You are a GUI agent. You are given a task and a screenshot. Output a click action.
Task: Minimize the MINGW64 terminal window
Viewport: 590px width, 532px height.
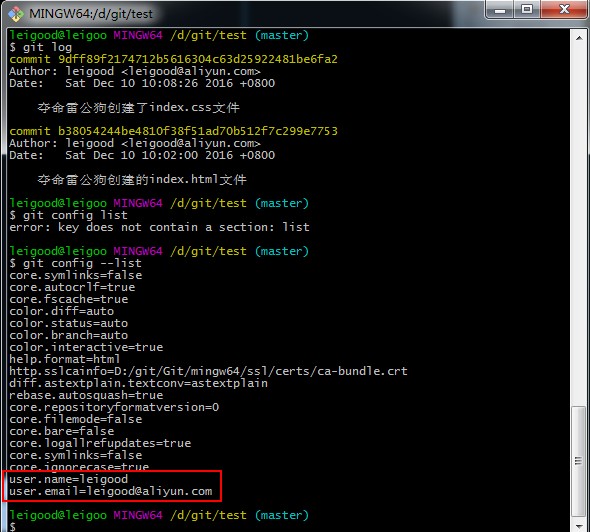500,9
